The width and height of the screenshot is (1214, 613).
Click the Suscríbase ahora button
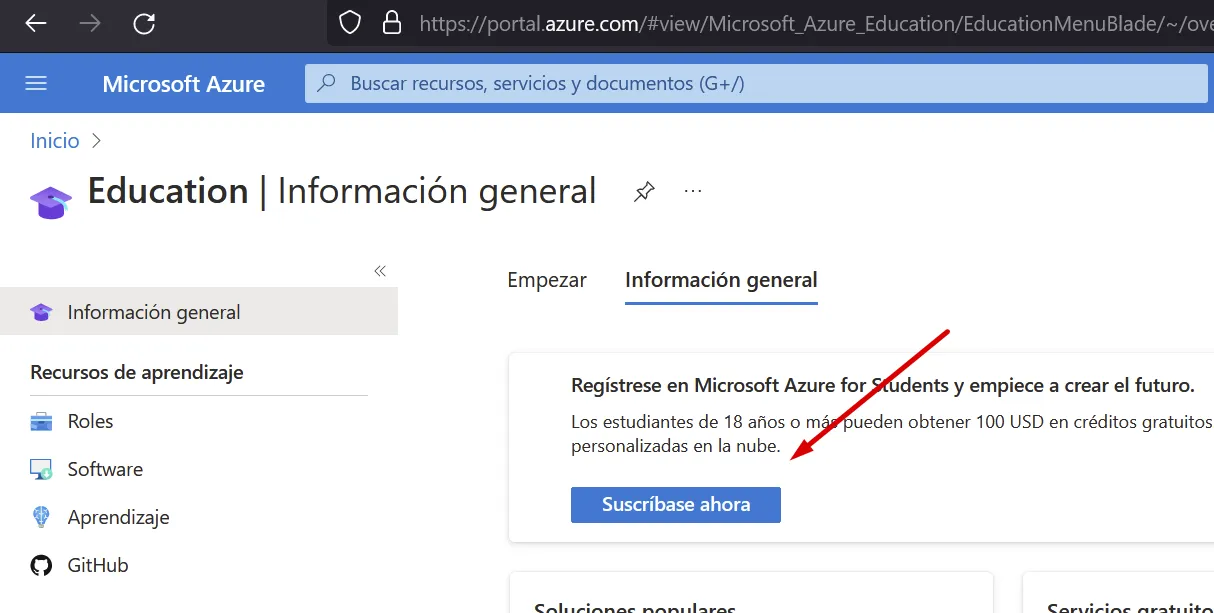click(x=675, y=504)
